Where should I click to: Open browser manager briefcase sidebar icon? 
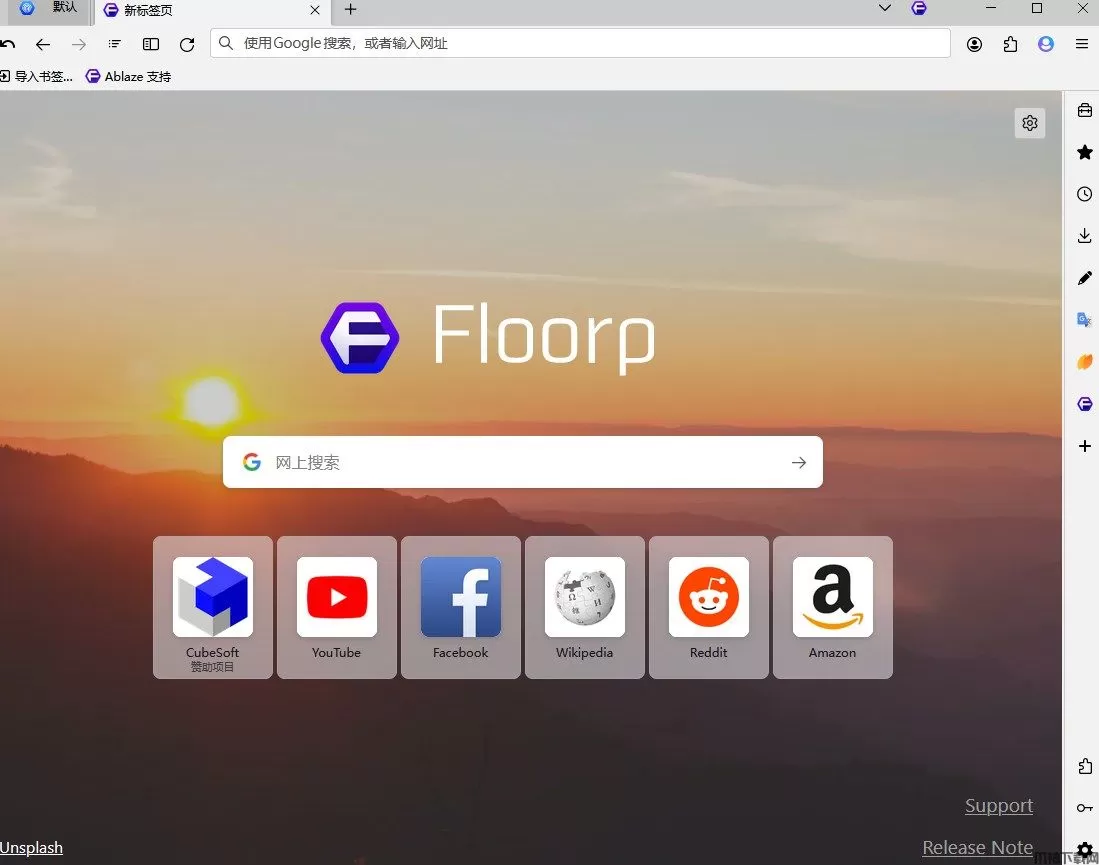click(1084, 110)
